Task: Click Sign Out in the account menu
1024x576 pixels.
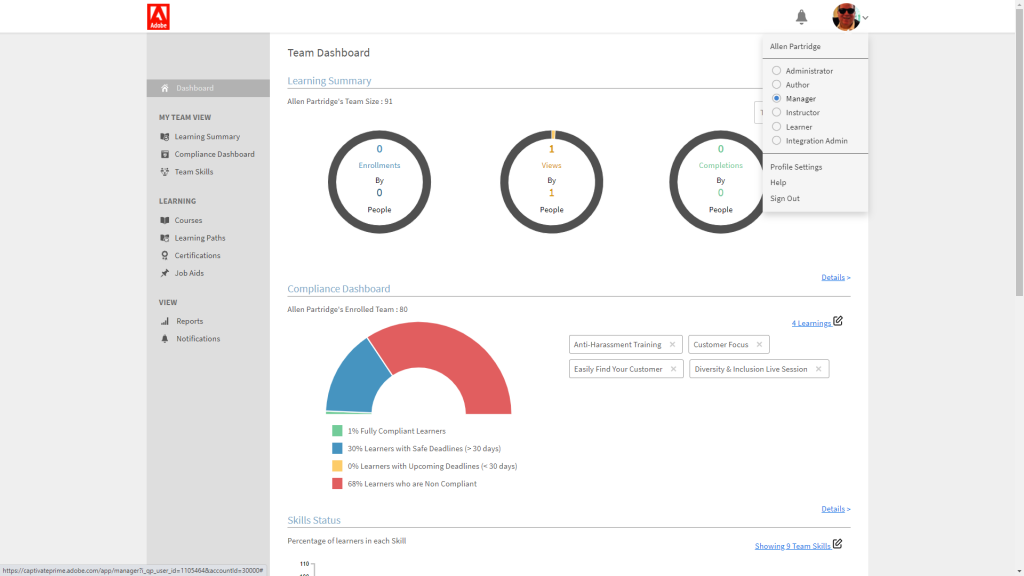Action: pyautogui.click(x=783, y=198)
